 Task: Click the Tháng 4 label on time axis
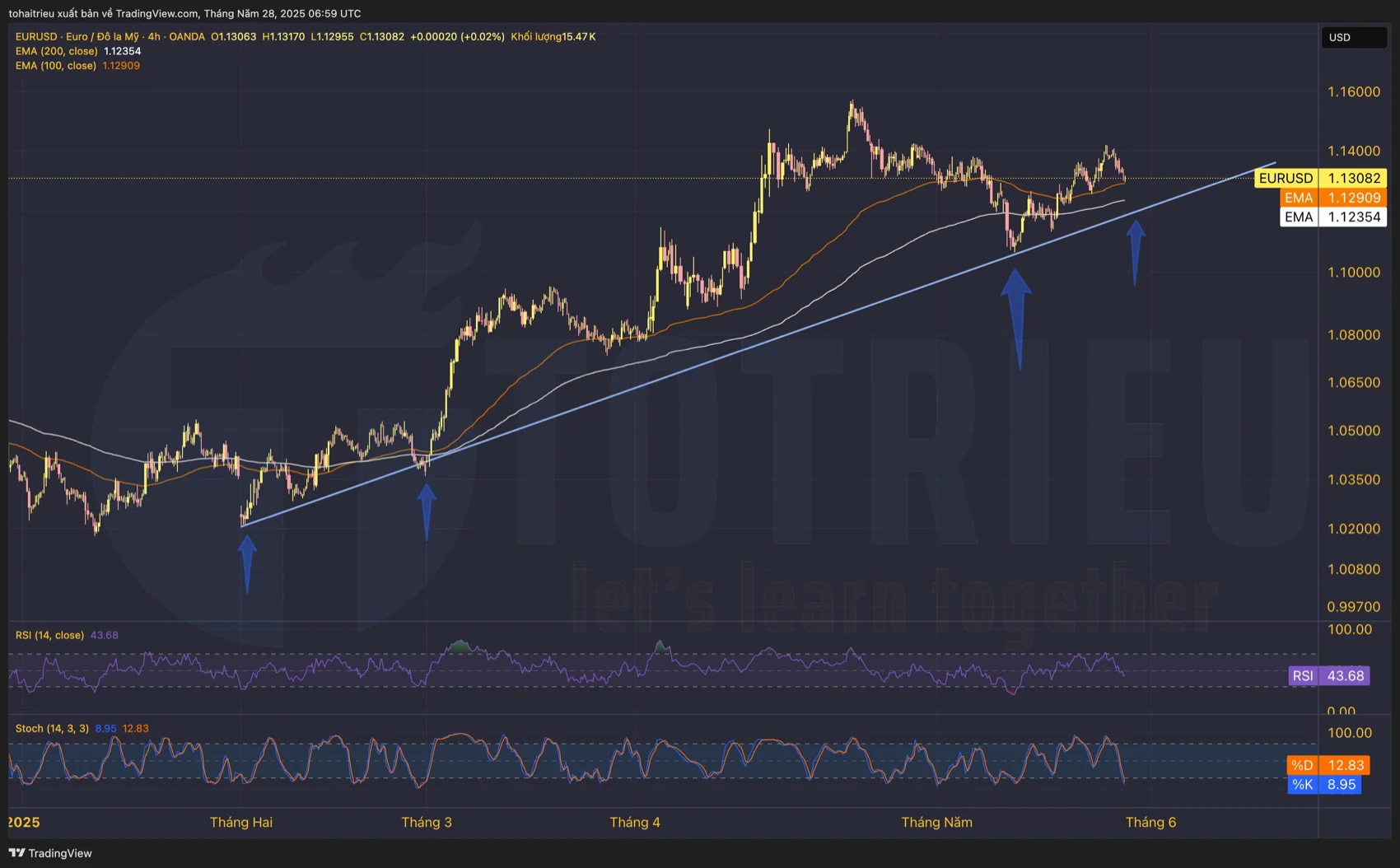pyautogui.click(x=635, y=822)
